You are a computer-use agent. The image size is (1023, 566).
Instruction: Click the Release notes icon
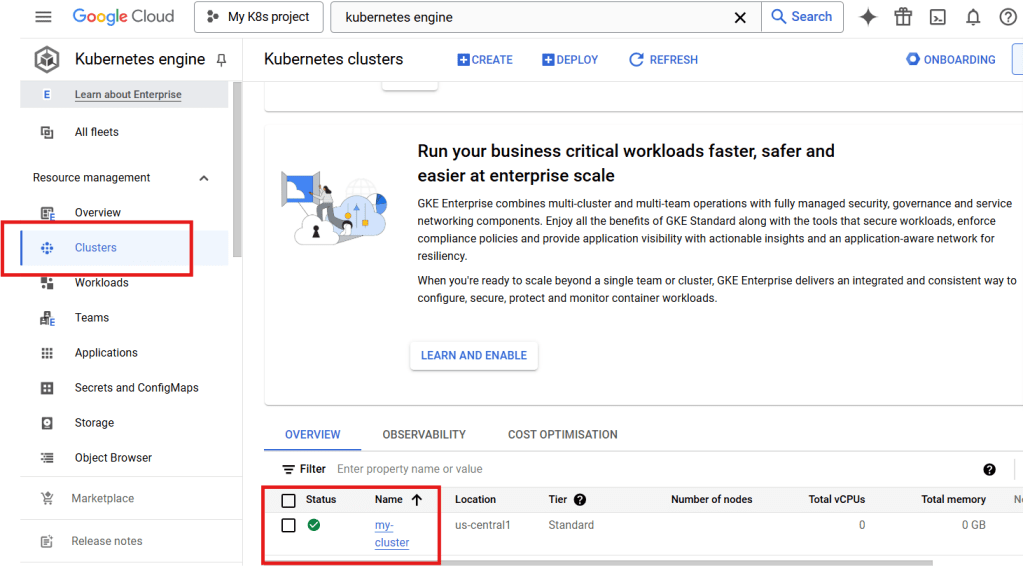pyautogui.click(x=47, y=541)
